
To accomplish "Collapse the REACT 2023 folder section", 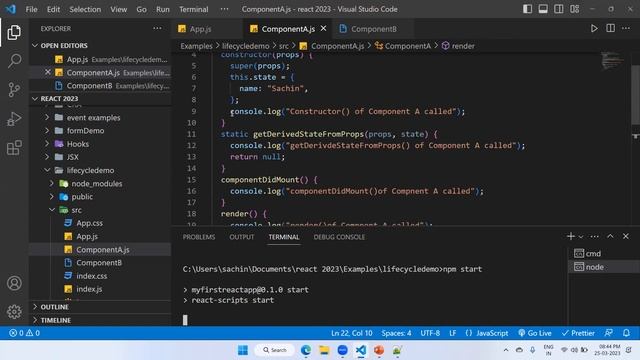I will click(x=100, y=98).
